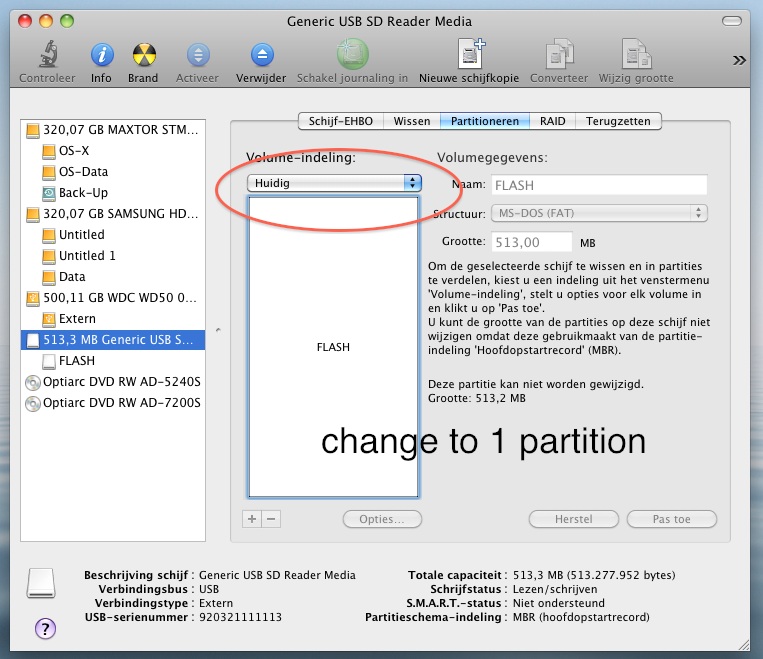Select the Optiarc DVD RW AD-5240S drive
This screenshot has height=659, width=763.
pos(121,382)
